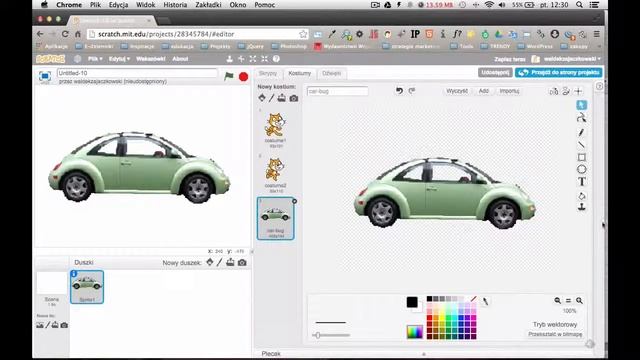The width and height of the screenshot is (640, 360).
Task: Select the Text tool
Action: [x=582, y=182]
